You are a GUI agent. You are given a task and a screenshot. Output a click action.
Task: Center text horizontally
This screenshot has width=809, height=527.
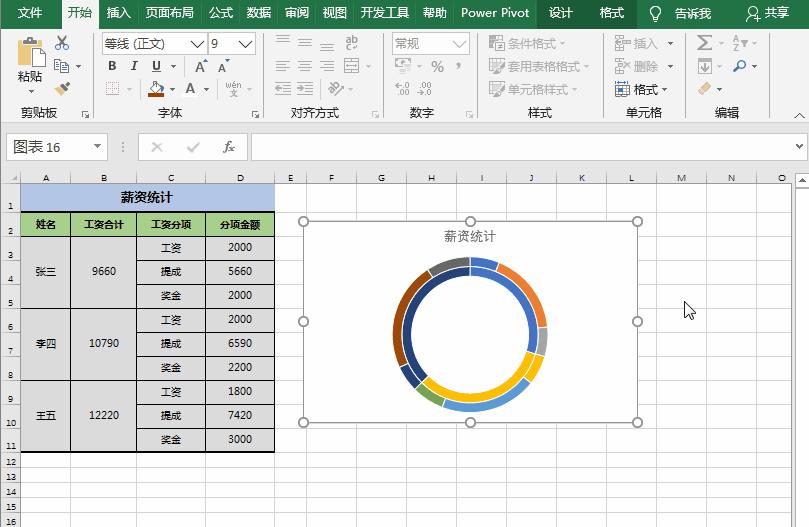point(305,66)
